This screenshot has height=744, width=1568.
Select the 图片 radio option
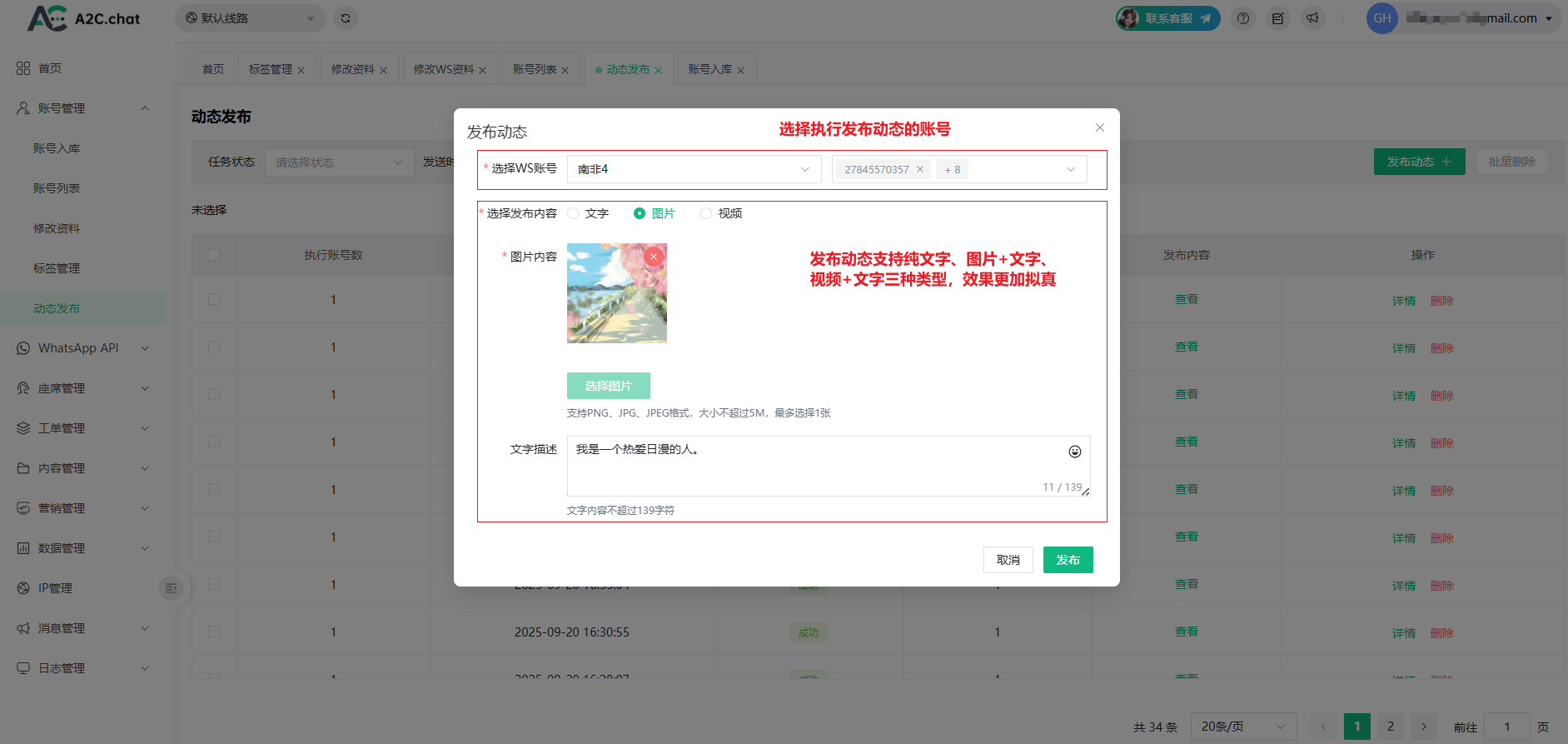coord(640,214)
